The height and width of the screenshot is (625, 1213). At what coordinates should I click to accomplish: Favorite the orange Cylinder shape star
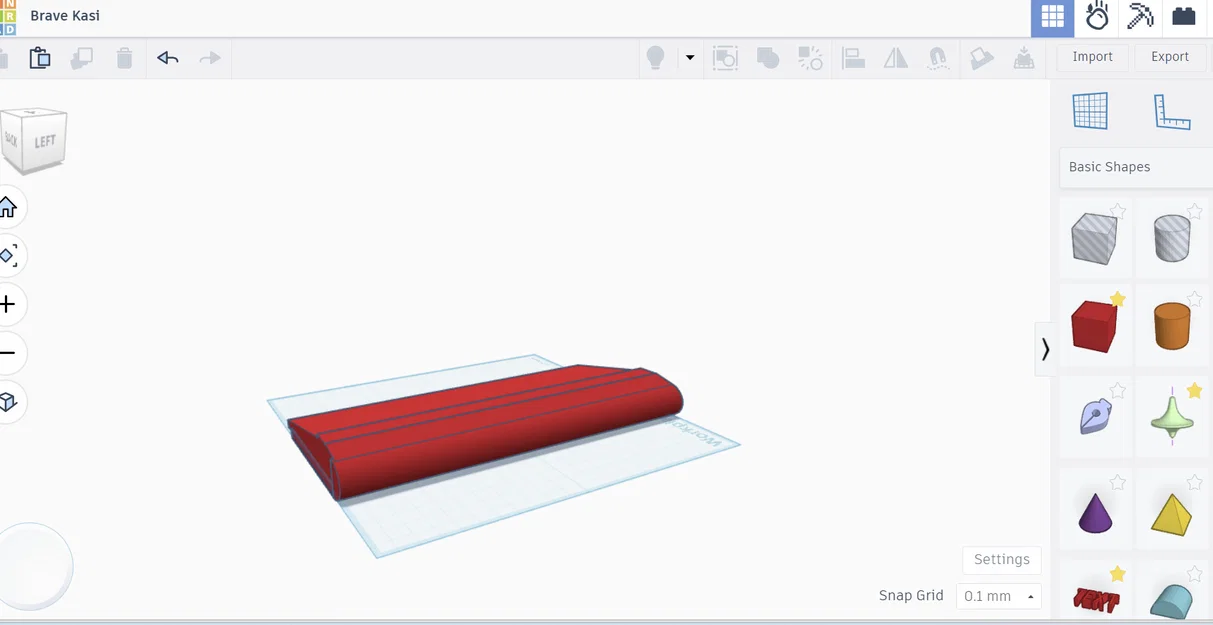click(x=1194, y=300)
